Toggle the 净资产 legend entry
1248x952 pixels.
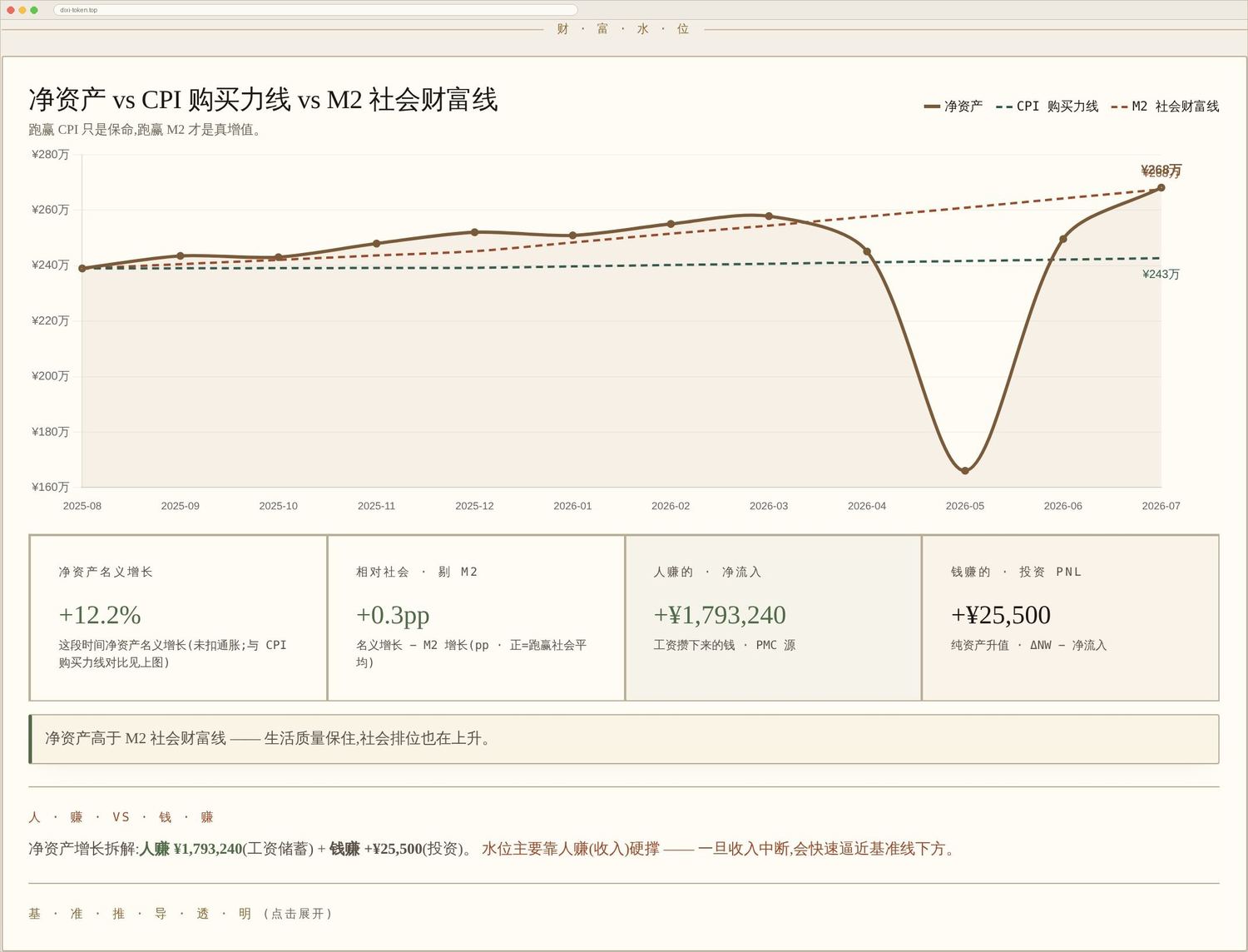[953, 107]
